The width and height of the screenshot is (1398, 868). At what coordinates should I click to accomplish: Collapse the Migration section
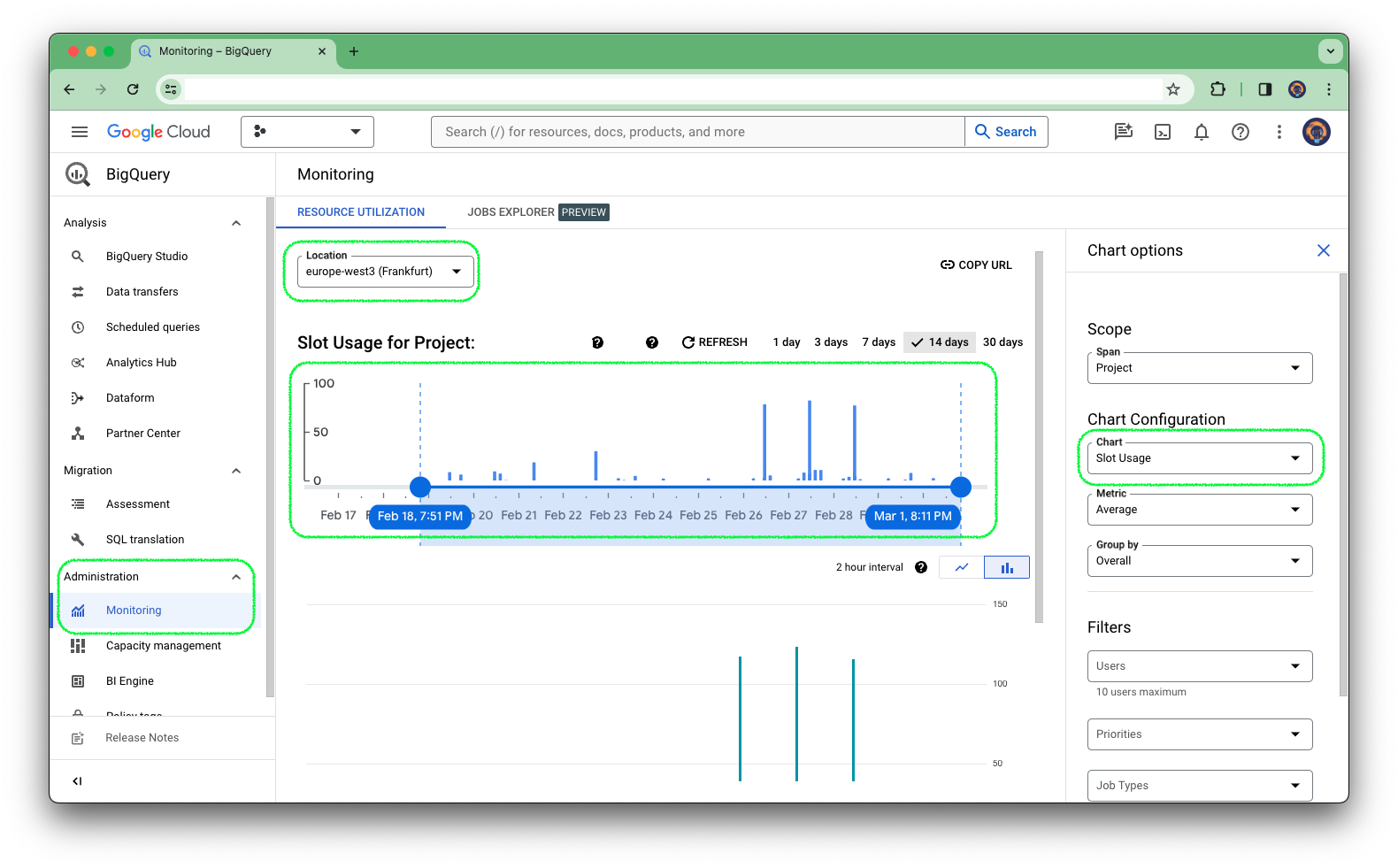pyautogui.click(x=236, y=471)
